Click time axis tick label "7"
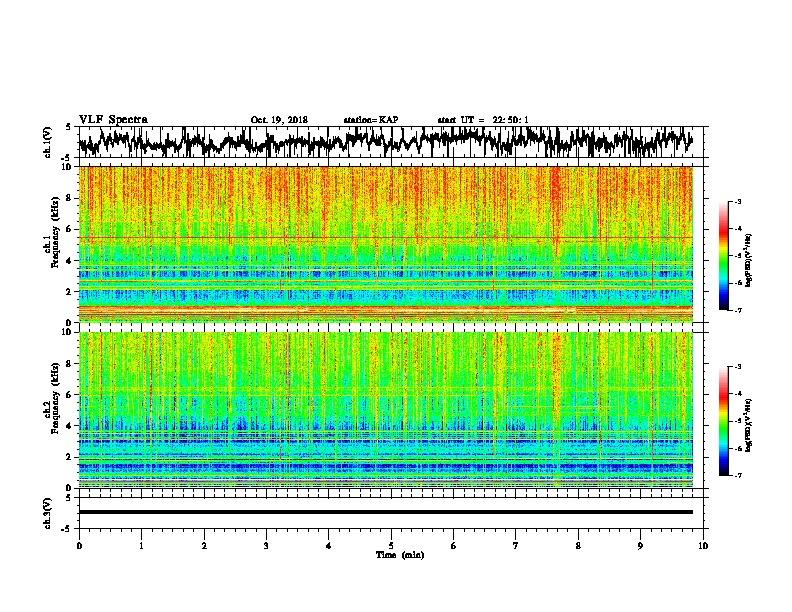Screen dimensions: 792x612 click(516, 546)
